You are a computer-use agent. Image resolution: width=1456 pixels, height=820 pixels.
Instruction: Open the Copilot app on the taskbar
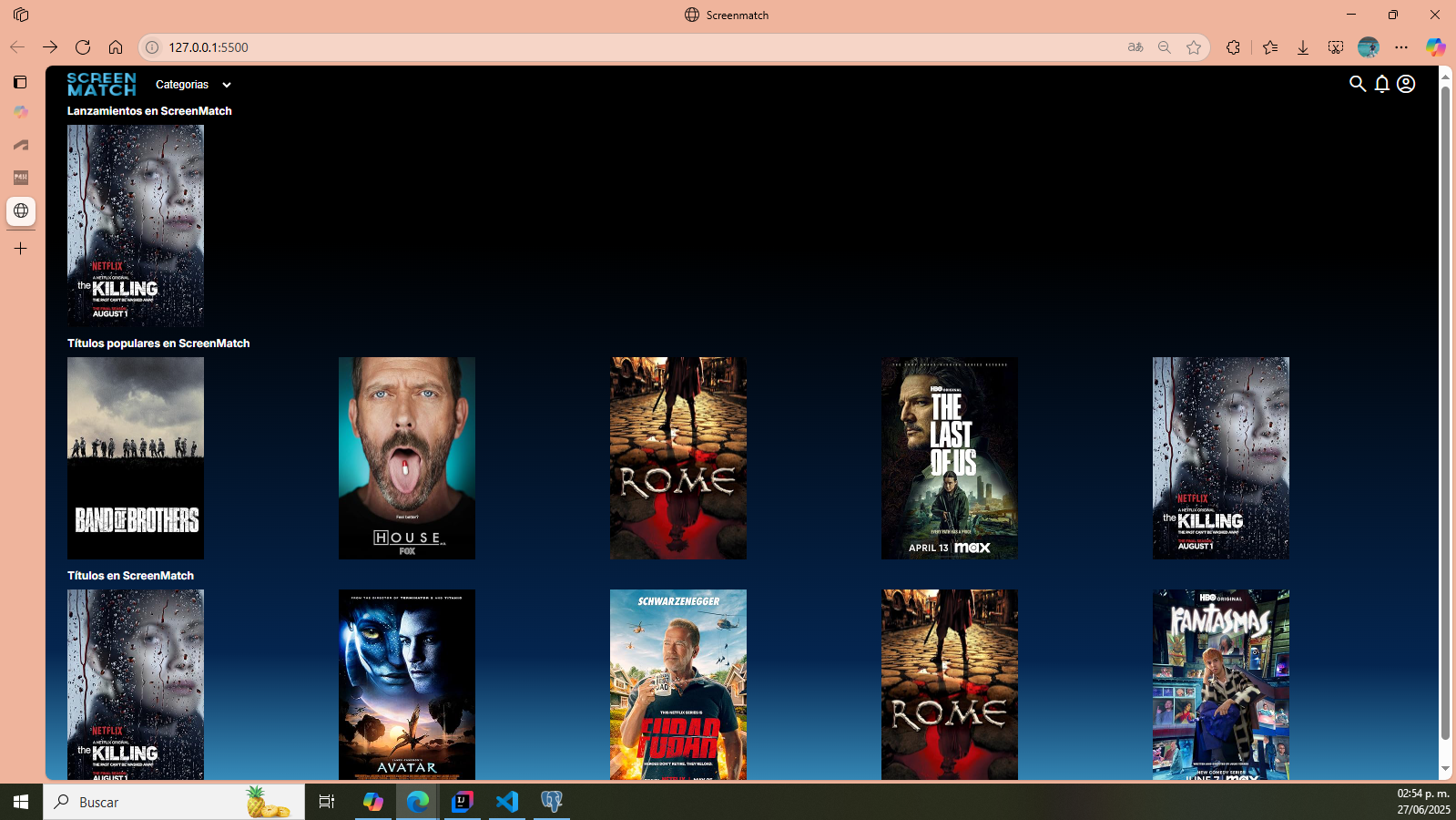[x=373, y=802]
